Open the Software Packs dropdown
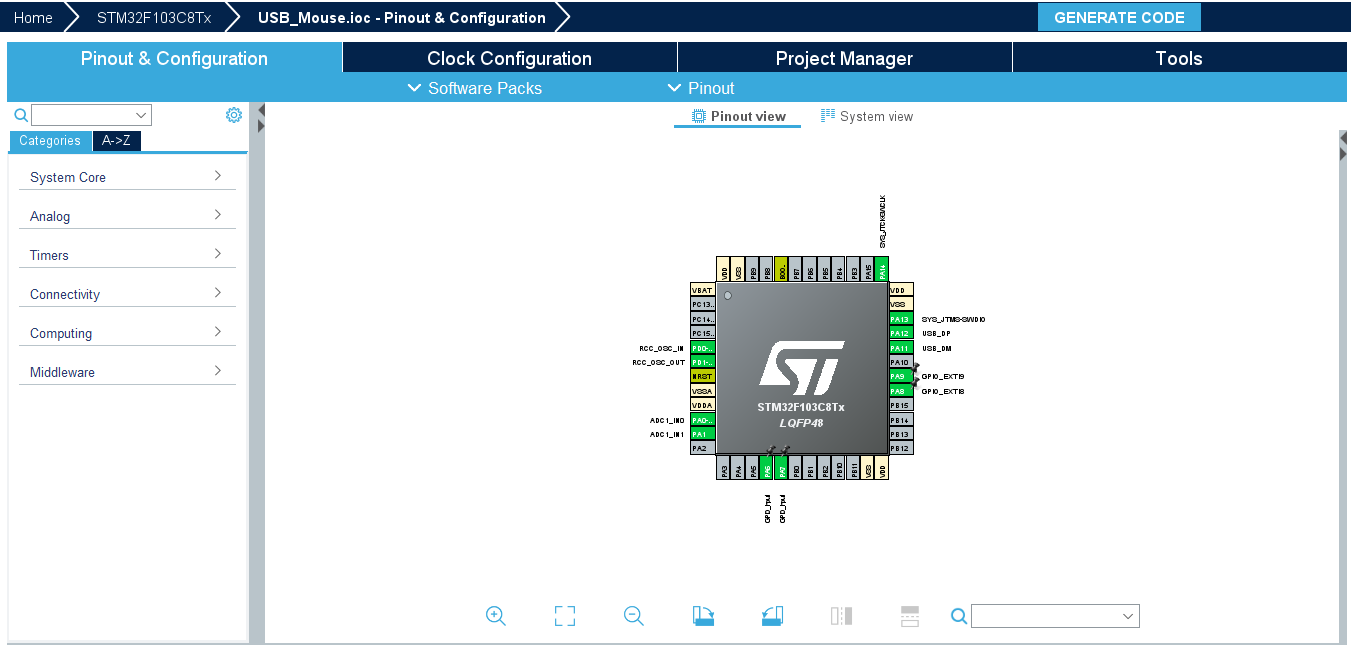This screenshot has height=651, width=1351. tap(475, 88)
